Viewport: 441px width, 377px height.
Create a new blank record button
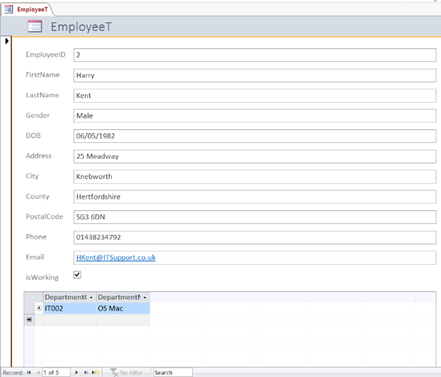click(96, 372)
